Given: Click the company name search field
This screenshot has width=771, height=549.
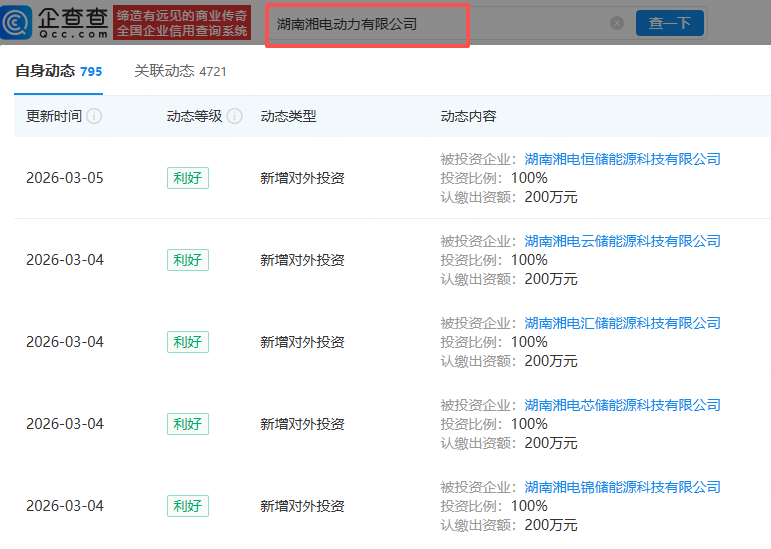Looking at the screenshot, I should pyautogui.click(x=440, y=24).
